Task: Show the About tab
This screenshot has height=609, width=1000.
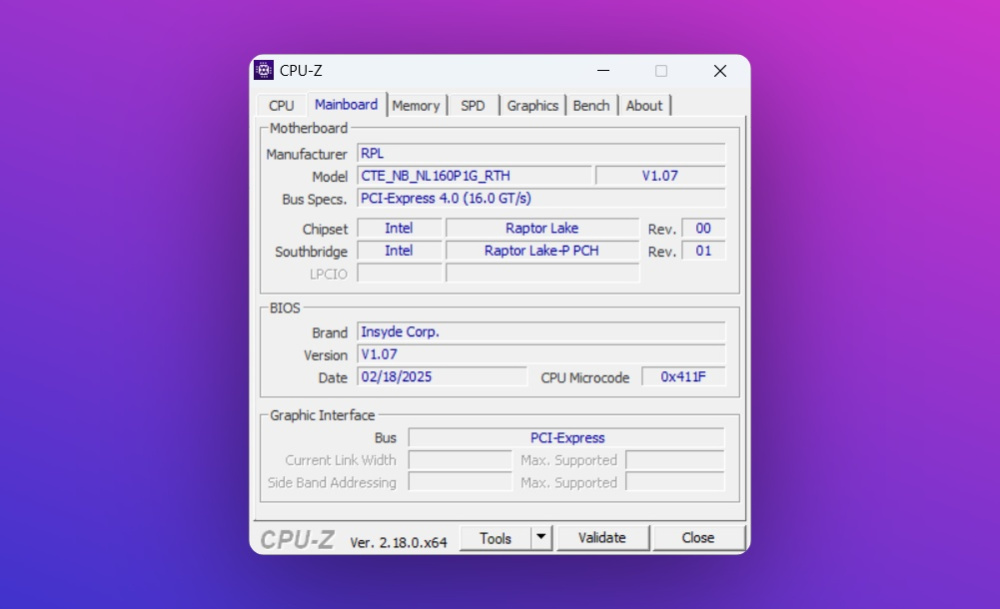Action: (644, 105)
